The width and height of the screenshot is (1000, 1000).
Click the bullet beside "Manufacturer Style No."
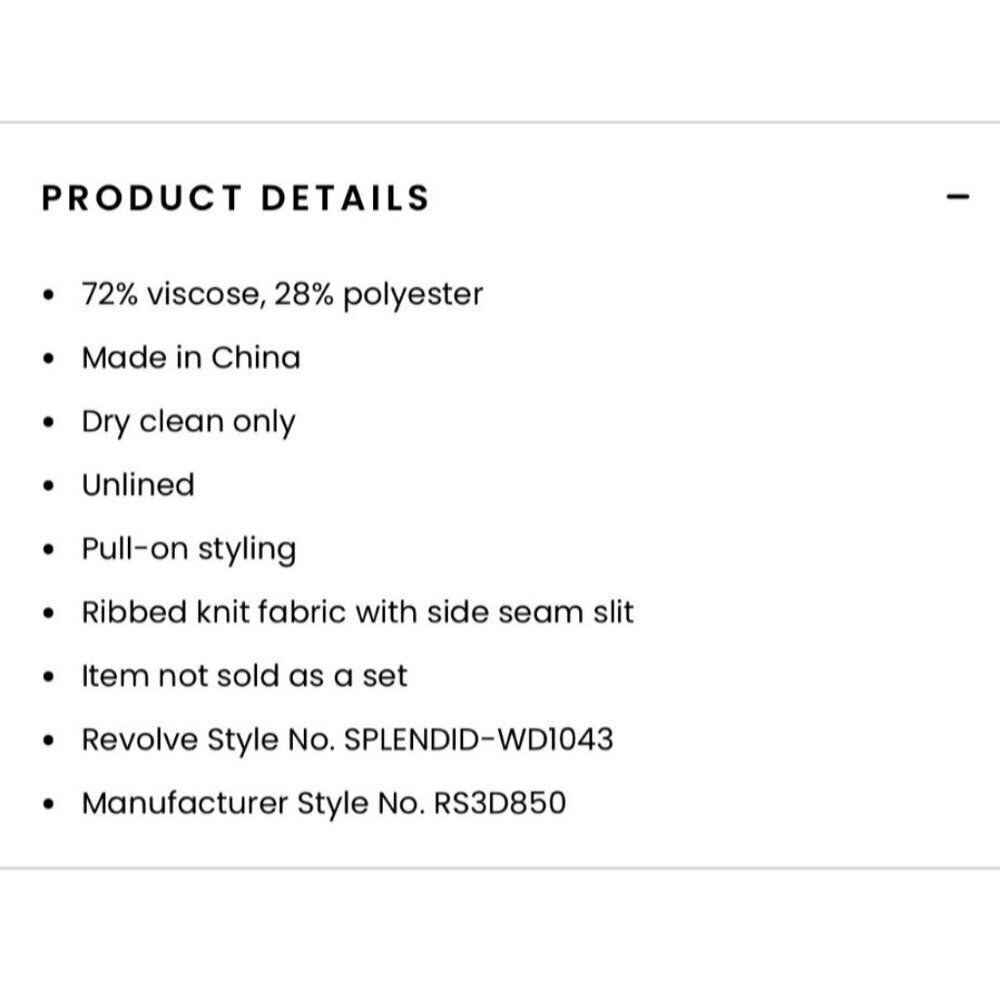48,804
